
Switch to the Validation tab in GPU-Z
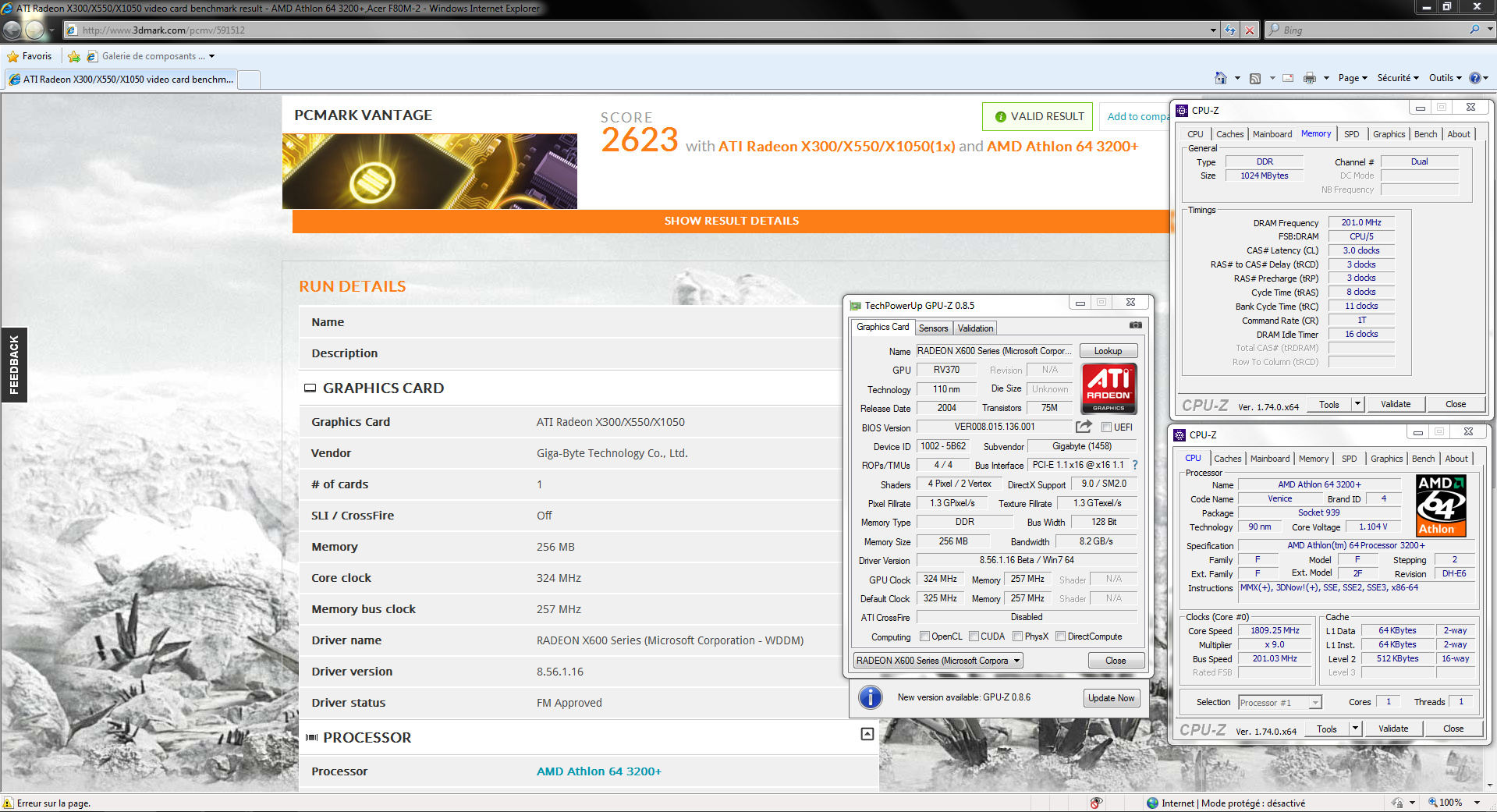tap(976, 328)
